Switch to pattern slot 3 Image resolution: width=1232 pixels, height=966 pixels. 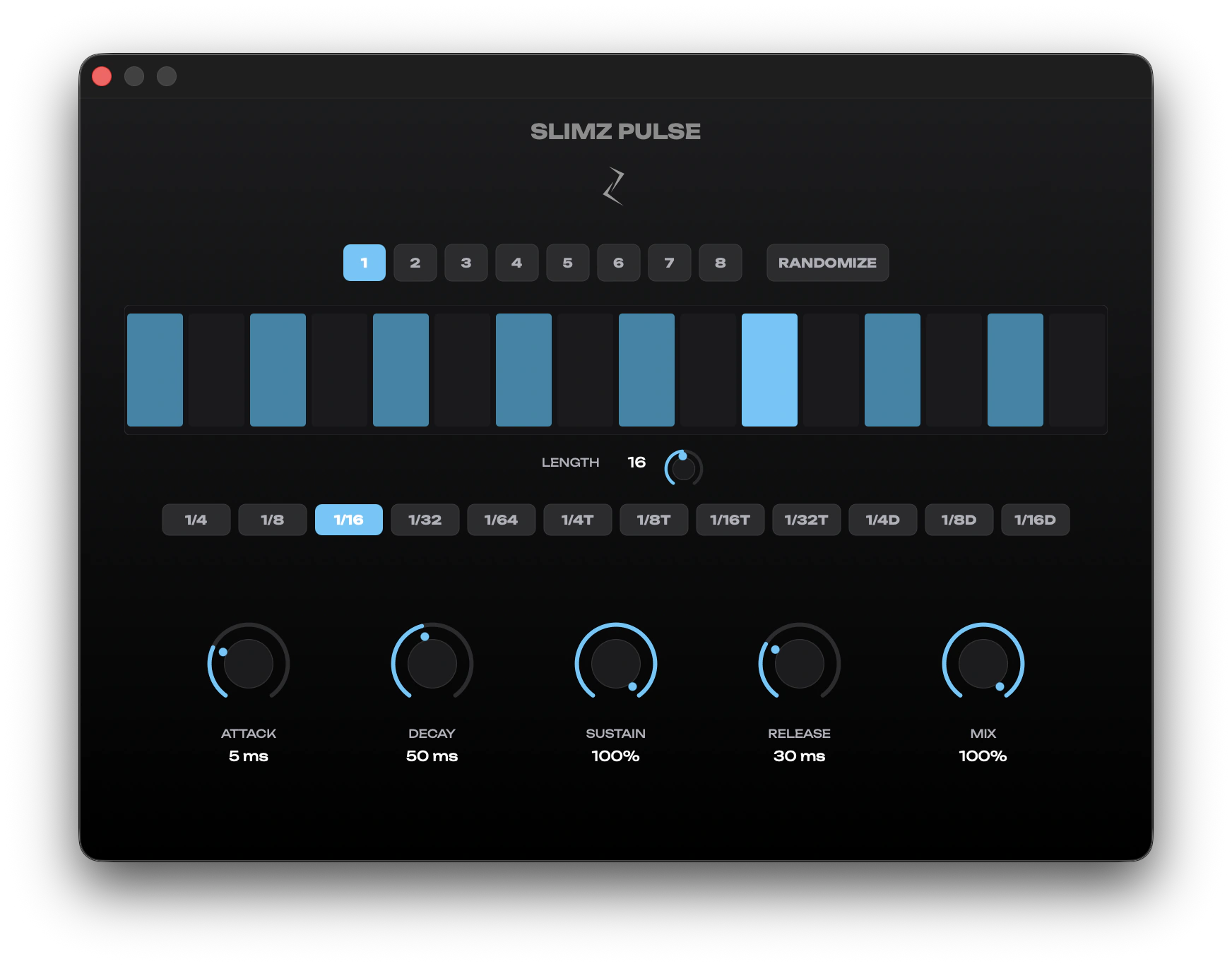[x=466, y=263]
